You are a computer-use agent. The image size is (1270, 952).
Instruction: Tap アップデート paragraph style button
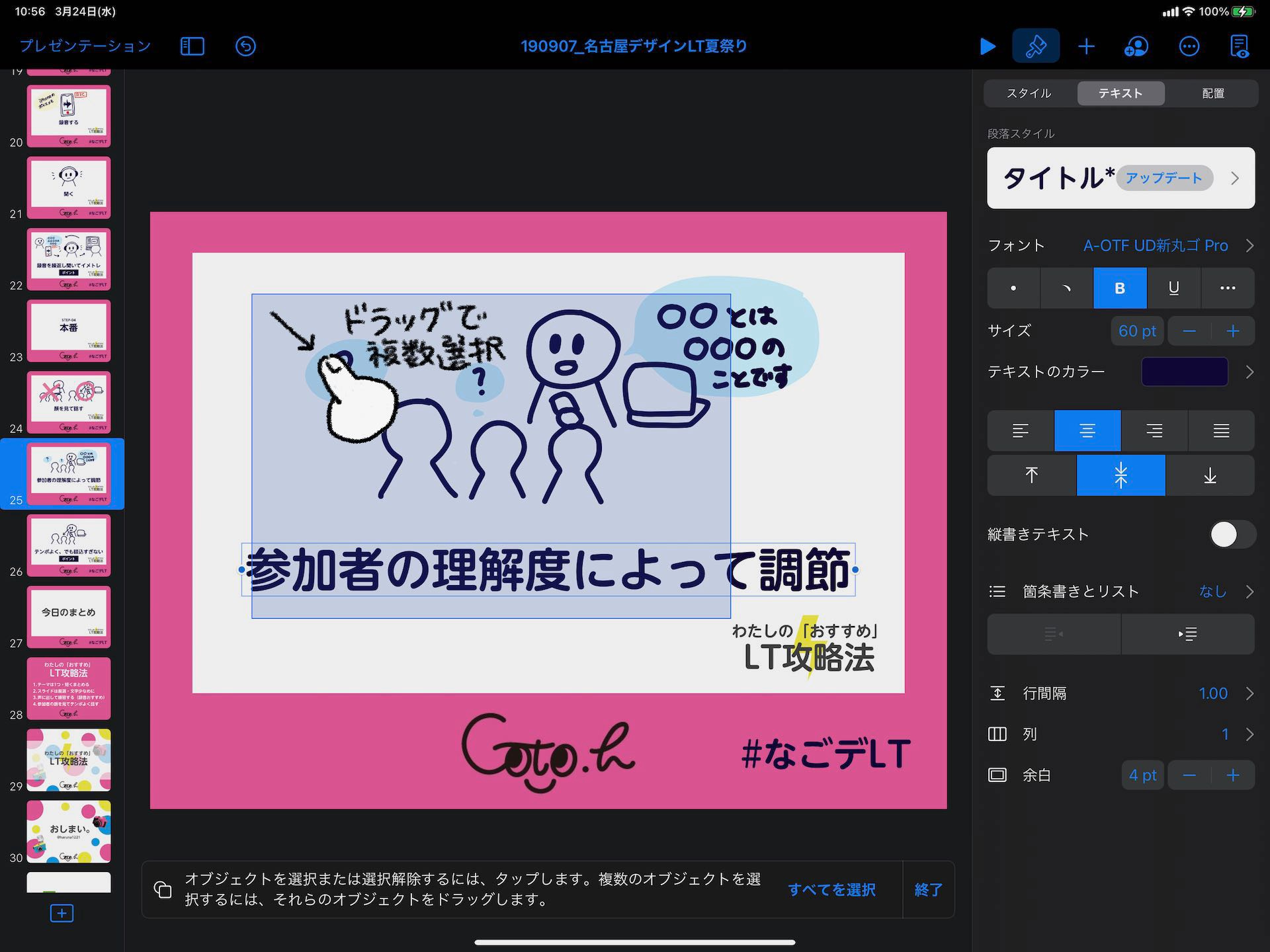[x=1164, y=178]
